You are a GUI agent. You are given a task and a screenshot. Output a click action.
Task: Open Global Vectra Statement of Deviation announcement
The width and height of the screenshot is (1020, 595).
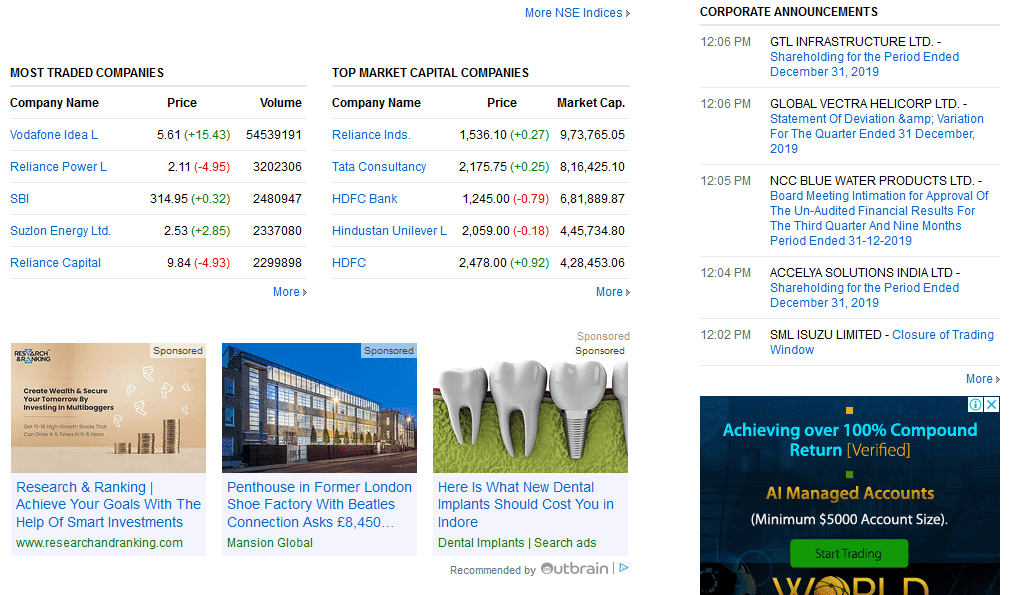click(x=876, y=134)
